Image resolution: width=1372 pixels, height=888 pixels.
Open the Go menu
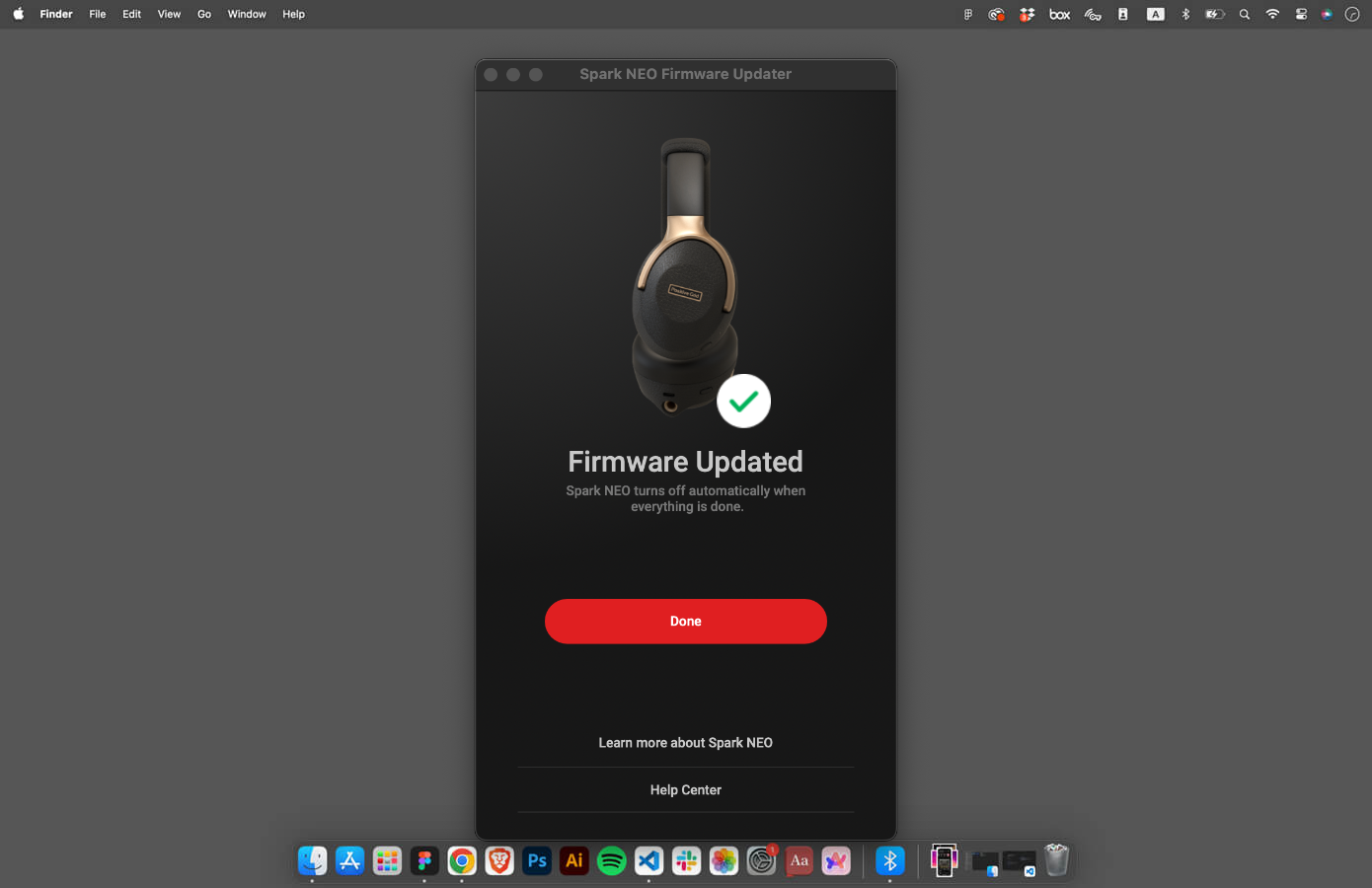[204, 14]
